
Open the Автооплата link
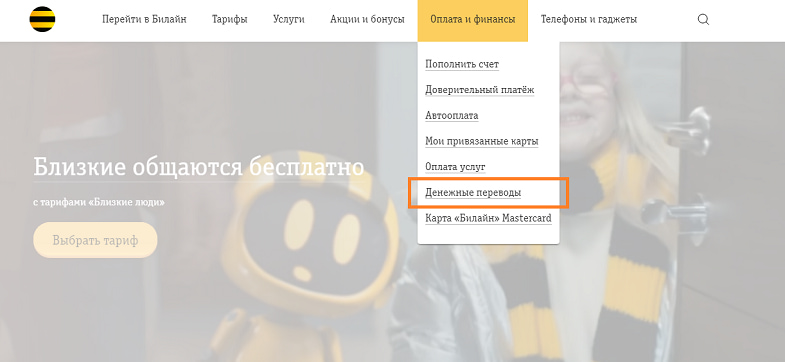coord(452,115)
